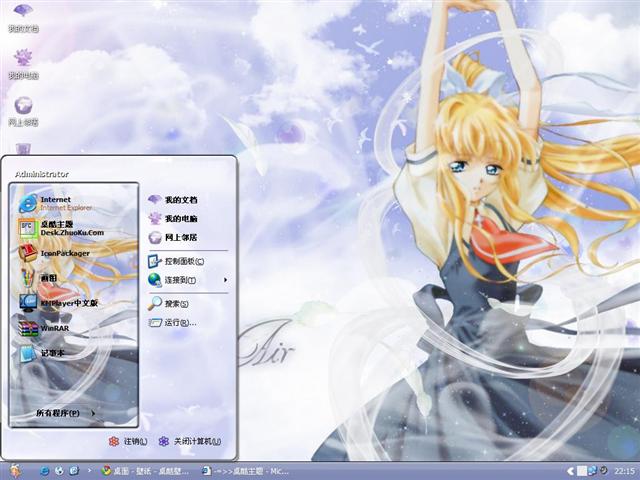
Task: Open Internet Explorer quick launch icon
Action: (44, 471)
